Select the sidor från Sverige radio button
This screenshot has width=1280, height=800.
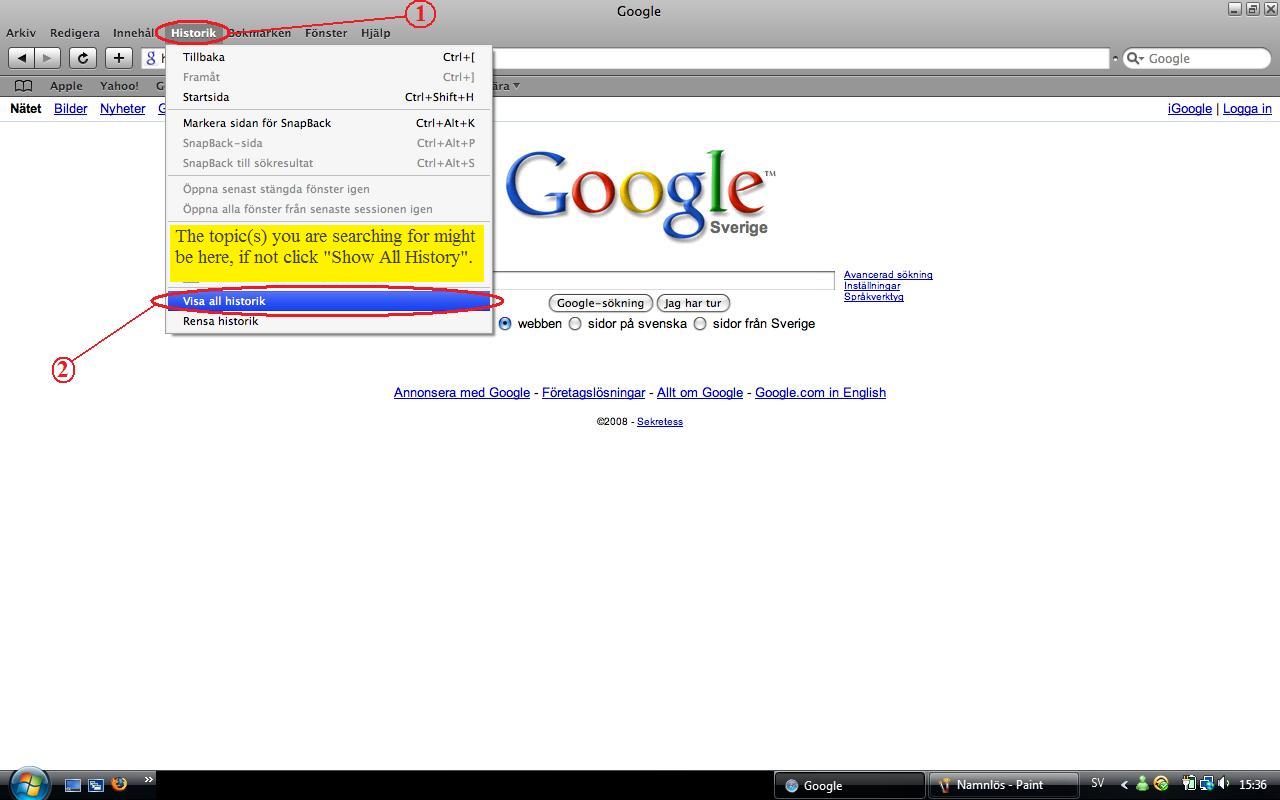point(700,323)
